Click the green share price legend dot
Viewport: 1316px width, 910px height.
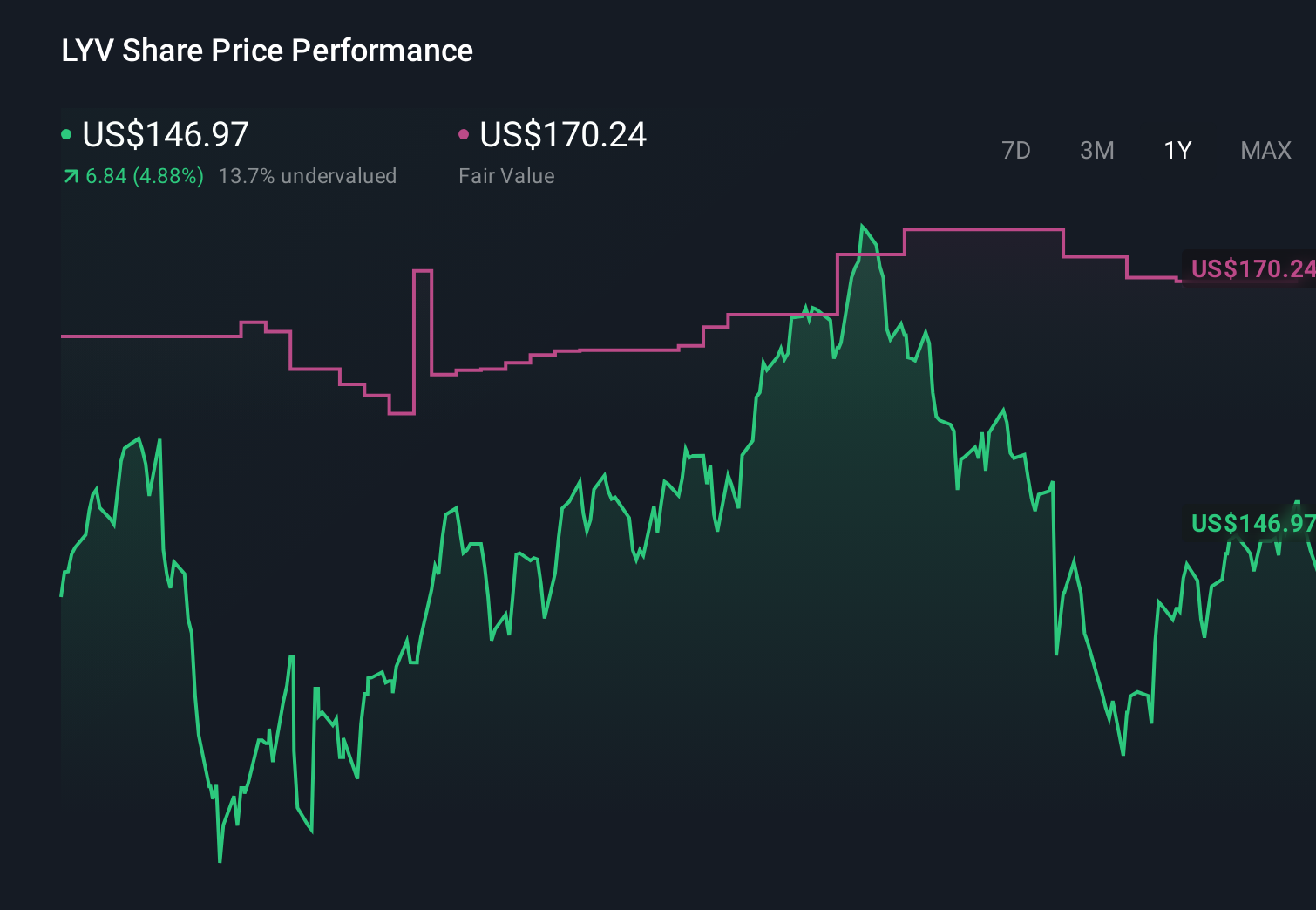pyautogui.click(x=66, y=134)
